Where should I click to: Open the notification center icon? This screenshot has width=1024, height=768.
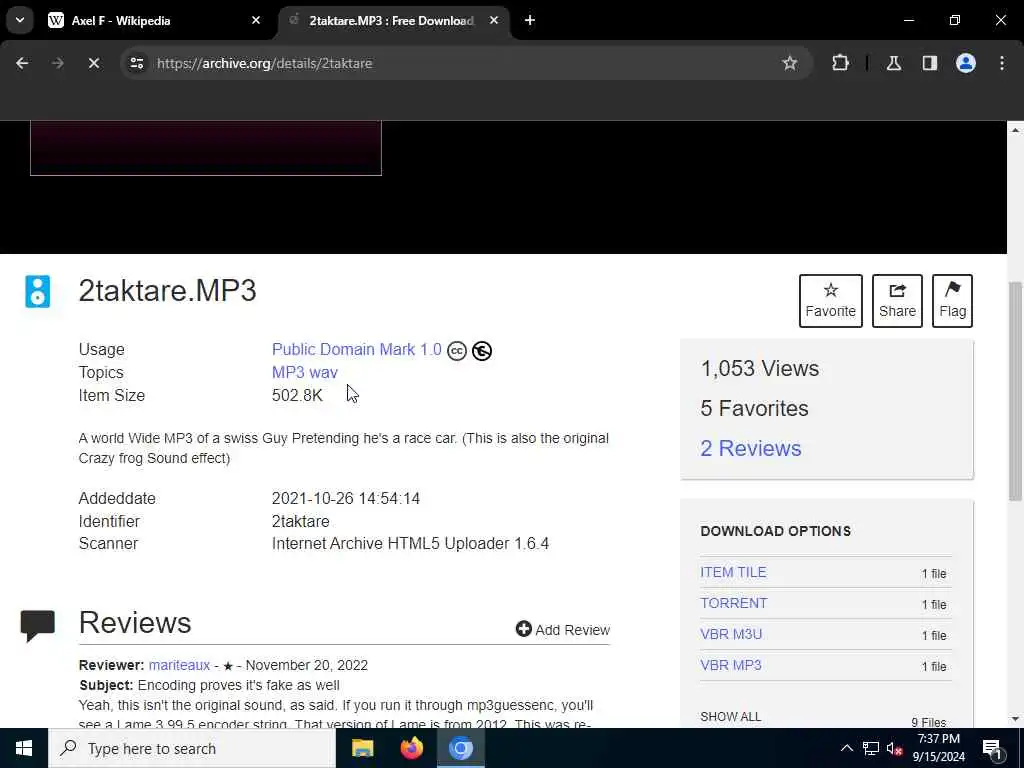coord(992,748)
